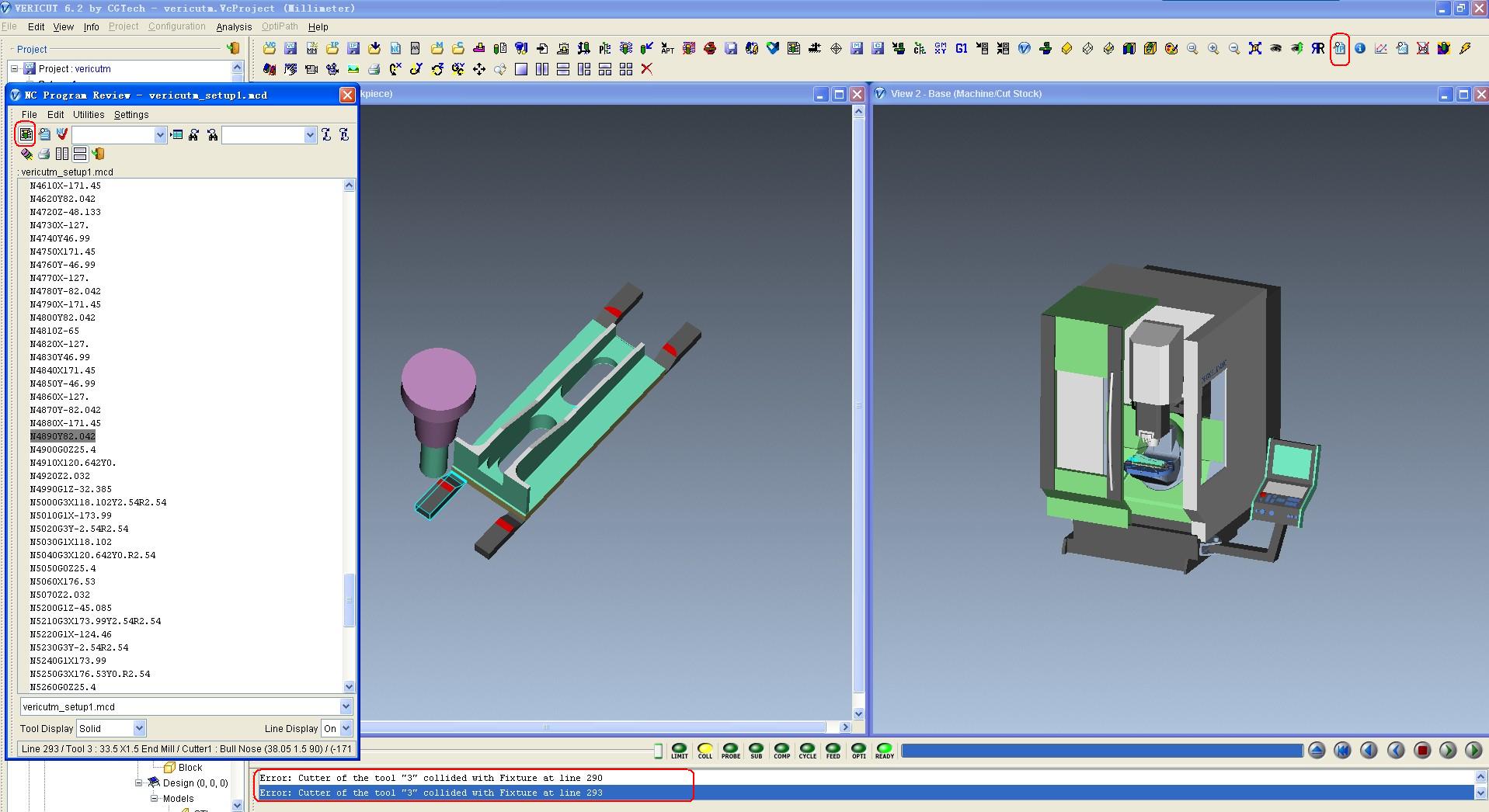1489x812 pixels.
Task: Click the eye view icon
Action: (x=1276, y=48)
